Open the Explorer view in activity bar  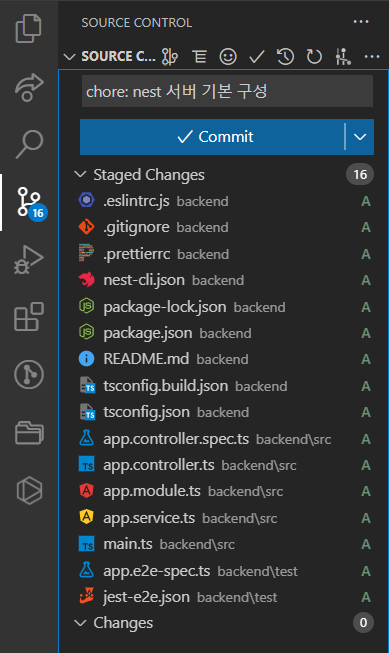pyautogui.click(x=28, y=28)
